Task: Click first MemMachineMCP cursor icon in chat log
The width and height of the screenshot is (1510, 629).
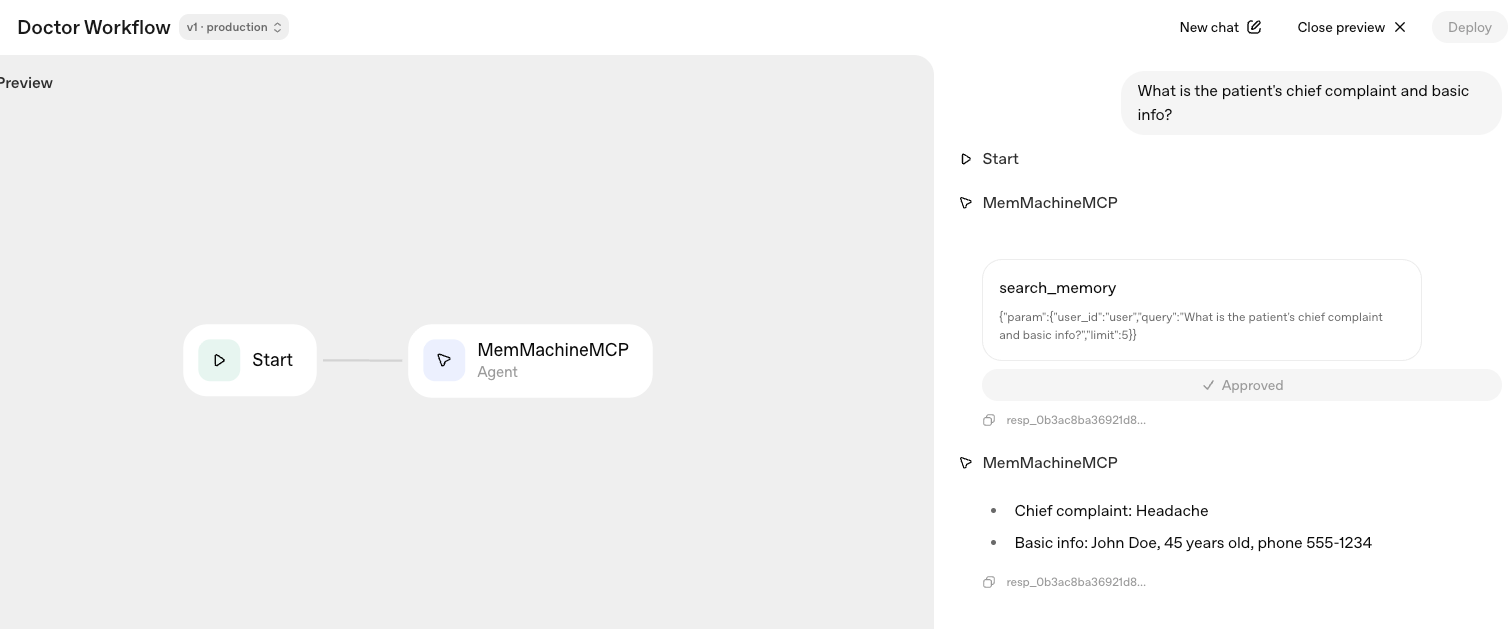Action: point(966,203)
